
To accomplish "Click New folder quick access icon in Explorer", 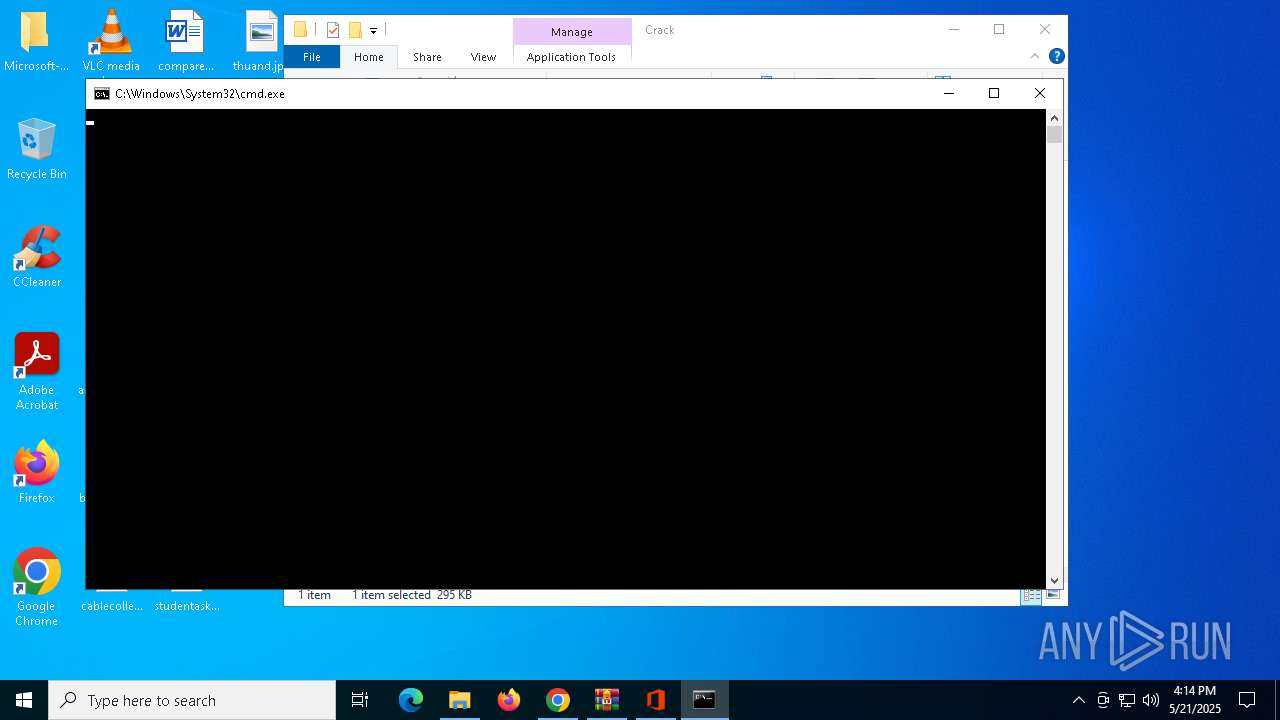I will 355,30.
